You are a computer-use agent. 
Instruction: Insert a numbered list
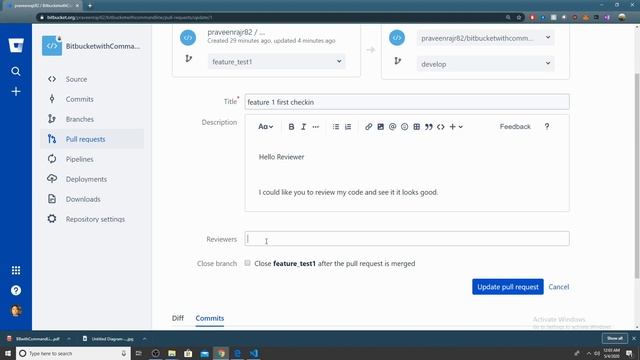[348, 127]
